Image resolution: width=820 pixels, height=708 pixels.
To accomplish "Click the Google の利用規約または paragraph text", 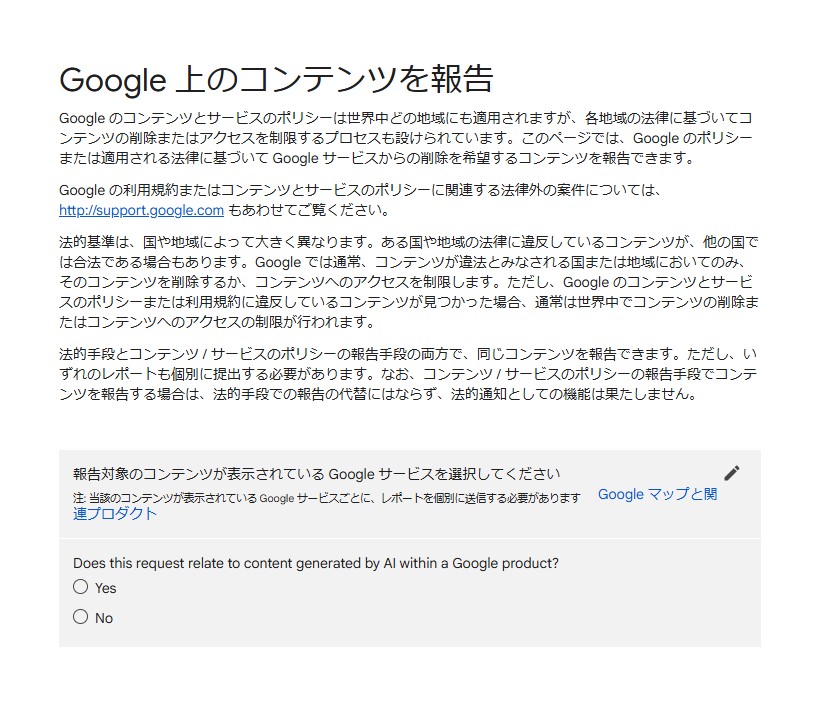I will [361, 190].
